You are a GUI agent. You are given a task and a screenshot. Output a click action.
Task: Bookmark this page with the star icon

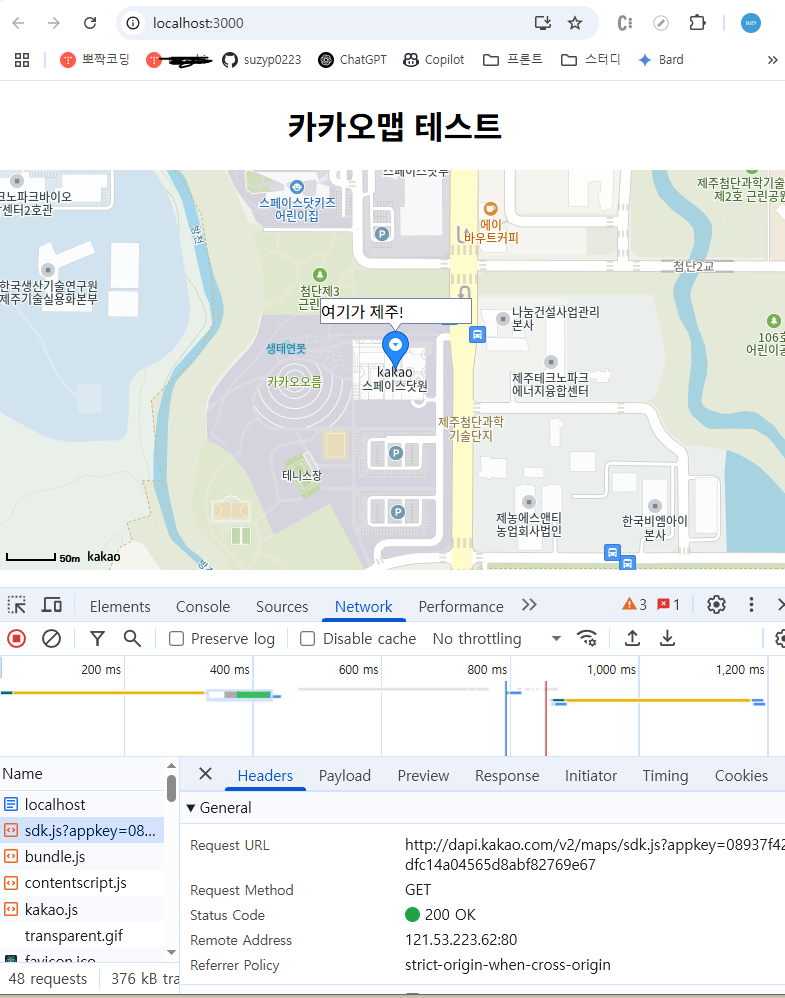(x=575, y=23)
